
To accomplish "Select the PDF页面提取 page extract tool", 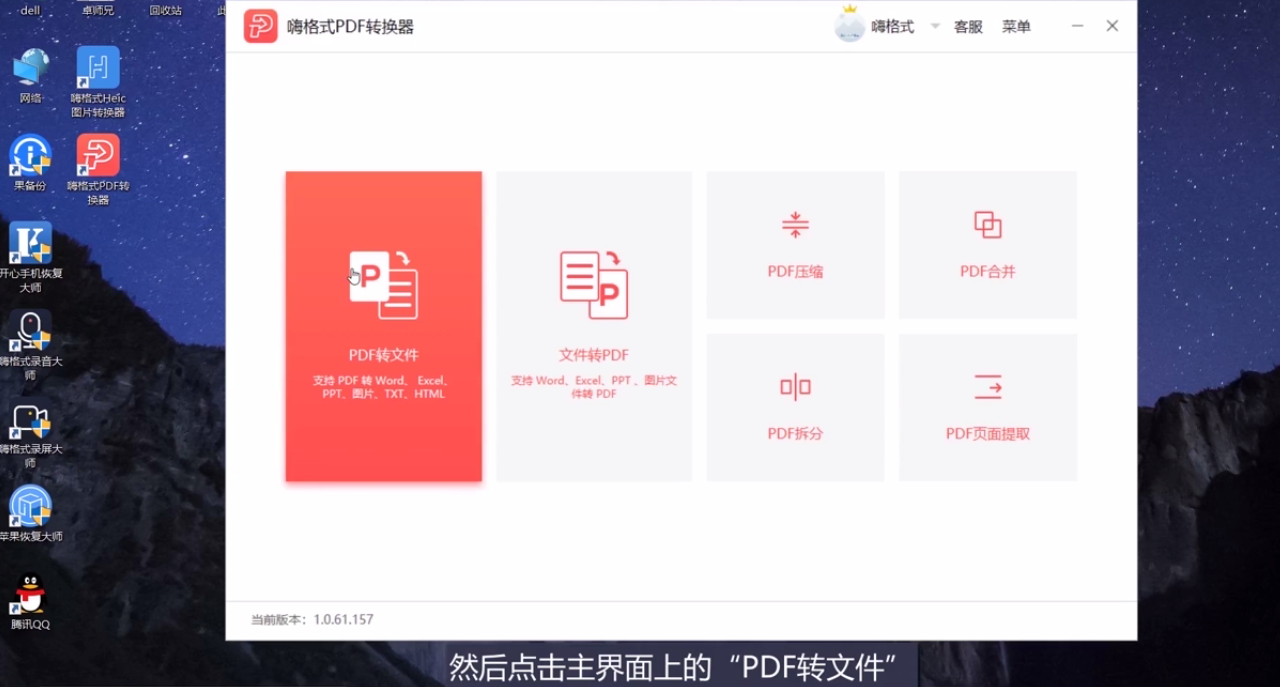I will [x=988, y=408].
